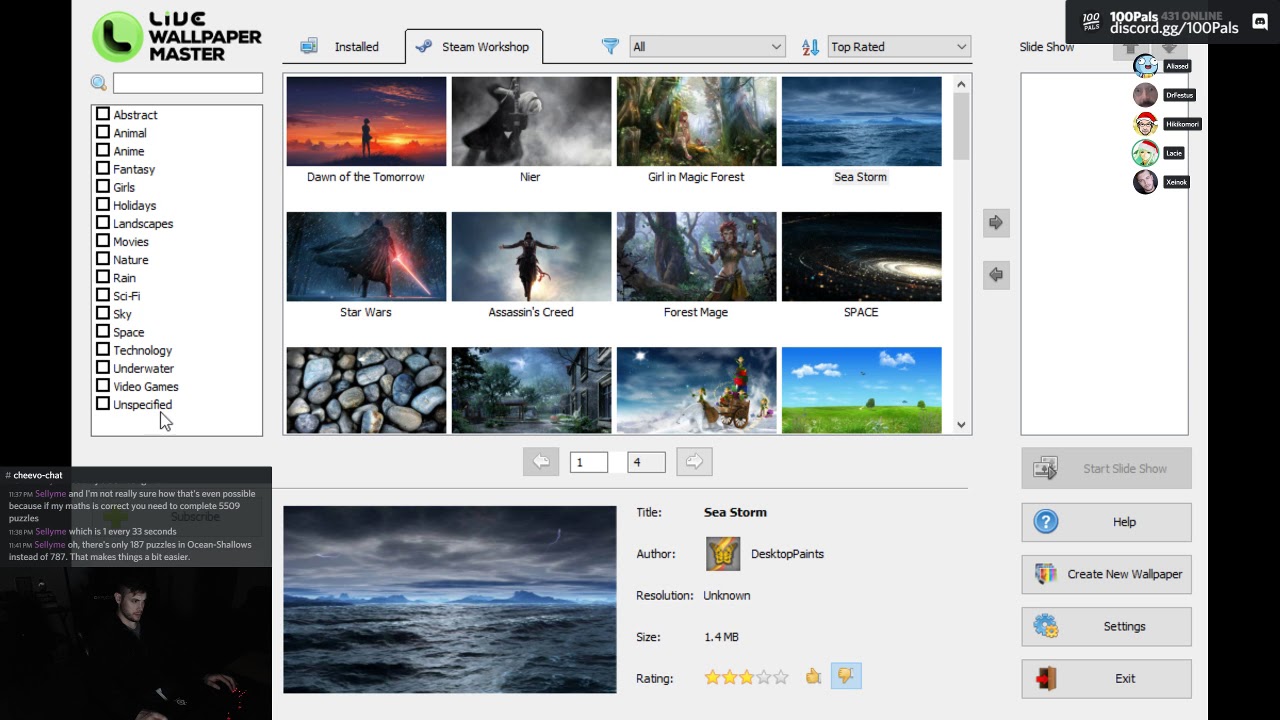Select the Star Wars wallpaper thumbnail

click(x=366, y=256)
